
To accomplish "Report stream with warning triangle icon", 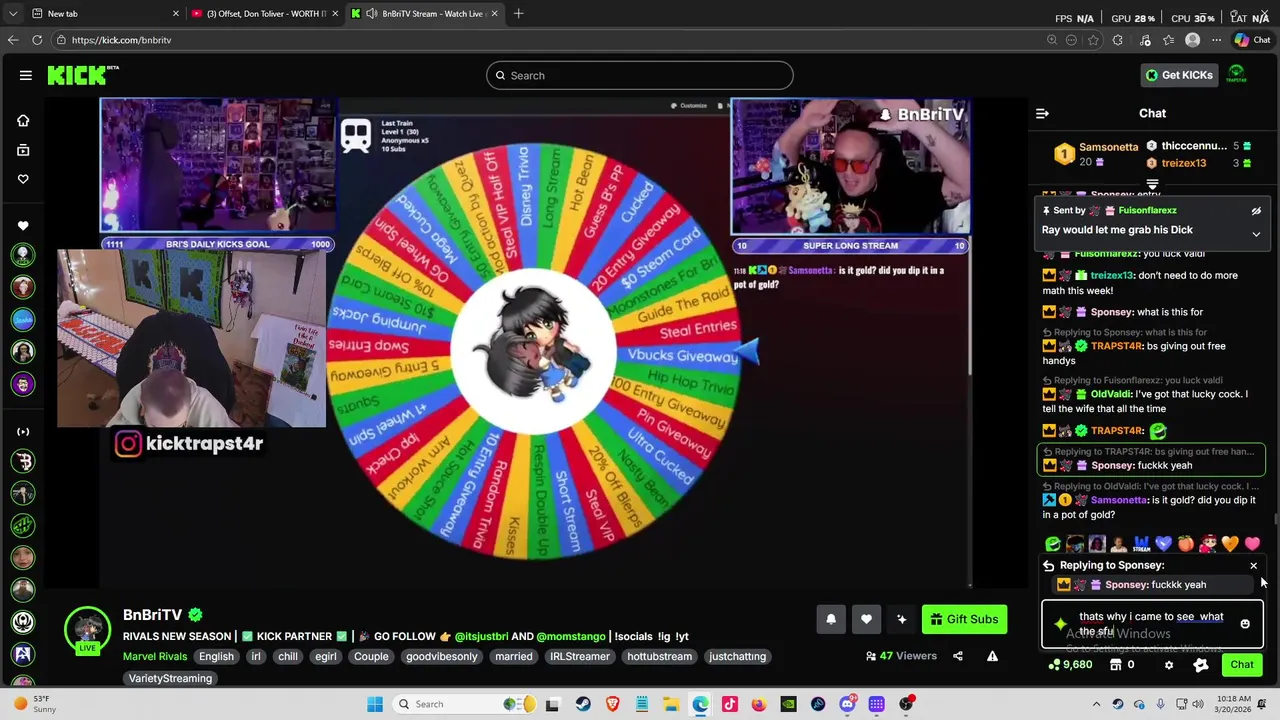I will pyautogui.click(x=992, y=657).
